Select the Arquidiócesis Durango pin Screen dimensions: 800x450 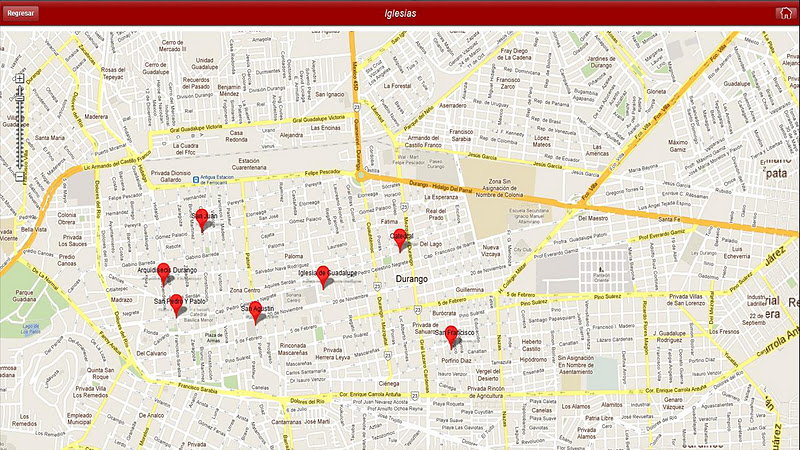tap(163, 274)
